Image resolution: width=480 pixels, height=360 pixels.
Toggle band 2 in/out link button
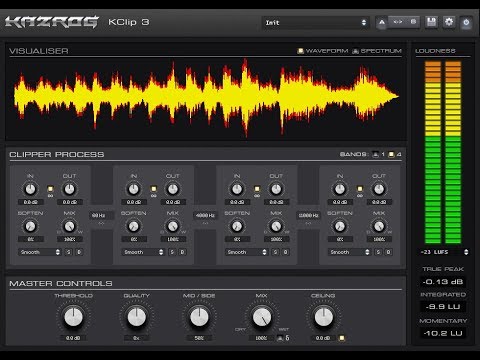[x=154, y=189]
